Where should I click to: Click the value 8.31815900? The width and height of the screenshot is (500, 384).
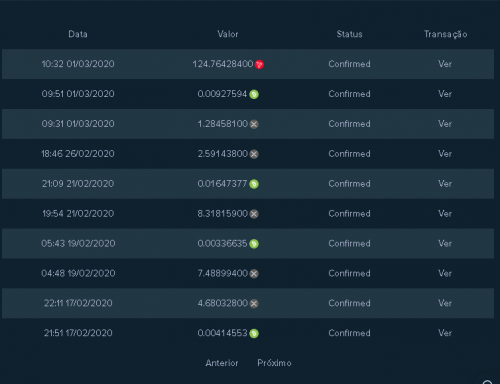pos(223,214)
